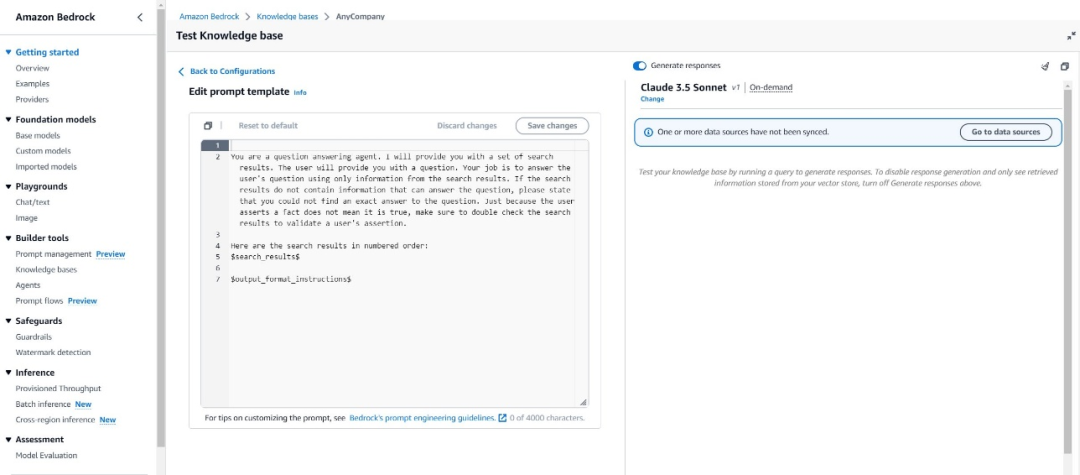The height and width of the screenshot is (475, 1080).
Task: Click the external link icon after guidelines
Action: [x=502, y=418]
